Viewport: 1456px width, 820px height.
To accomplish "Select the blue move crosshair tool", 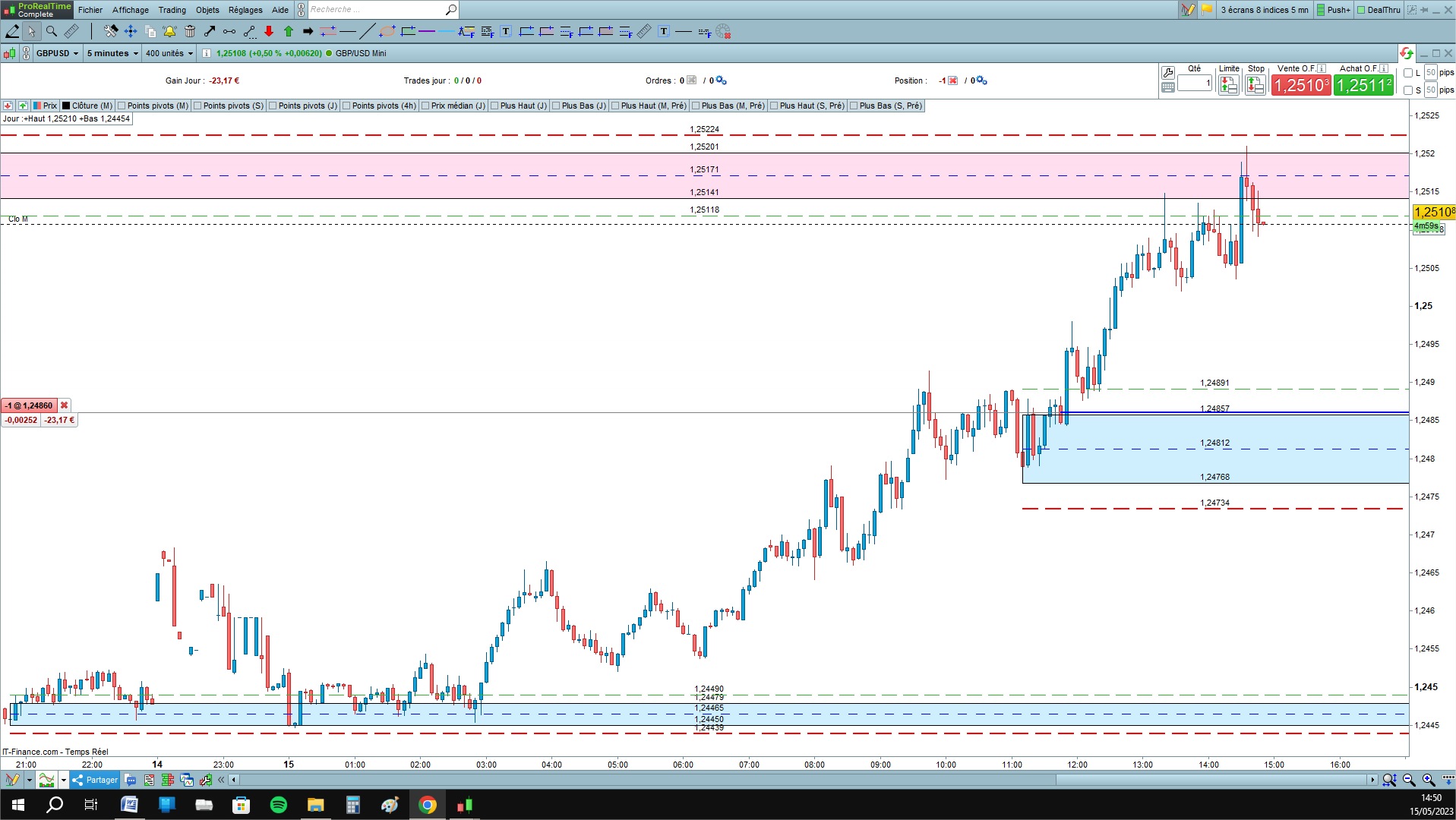I will (x=131, y=31).
